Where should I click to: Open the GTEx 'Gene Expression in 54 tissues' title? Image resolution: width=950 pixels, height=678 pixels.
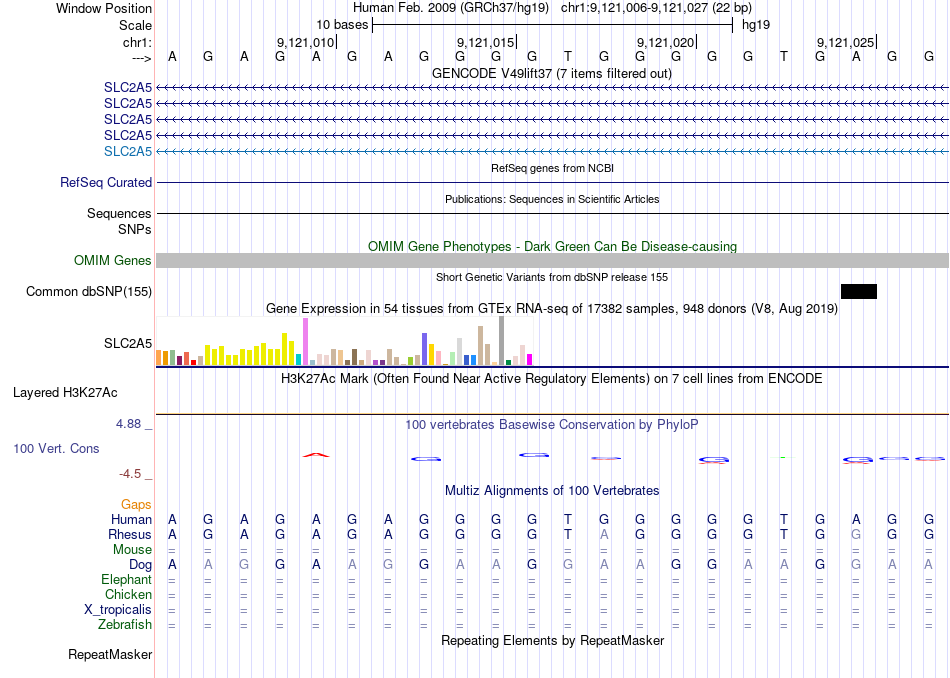[x=552, y=308]
